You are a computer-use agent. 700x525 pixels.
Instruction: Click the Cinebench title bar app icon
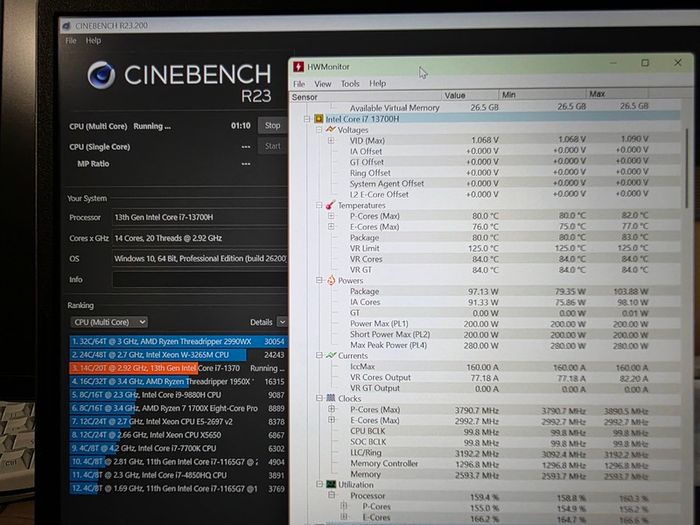click(x=67, y=26)
